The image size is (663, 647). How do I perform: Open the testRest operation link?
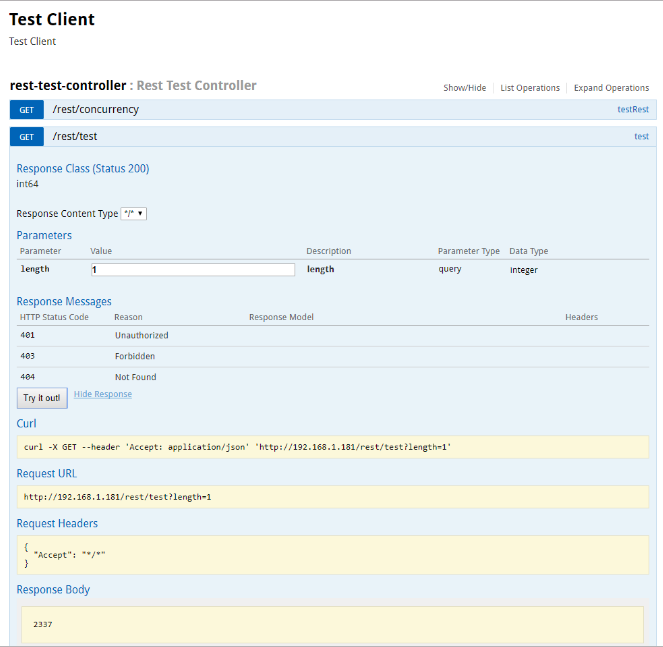pyautogui.click(x=633, y=110)
